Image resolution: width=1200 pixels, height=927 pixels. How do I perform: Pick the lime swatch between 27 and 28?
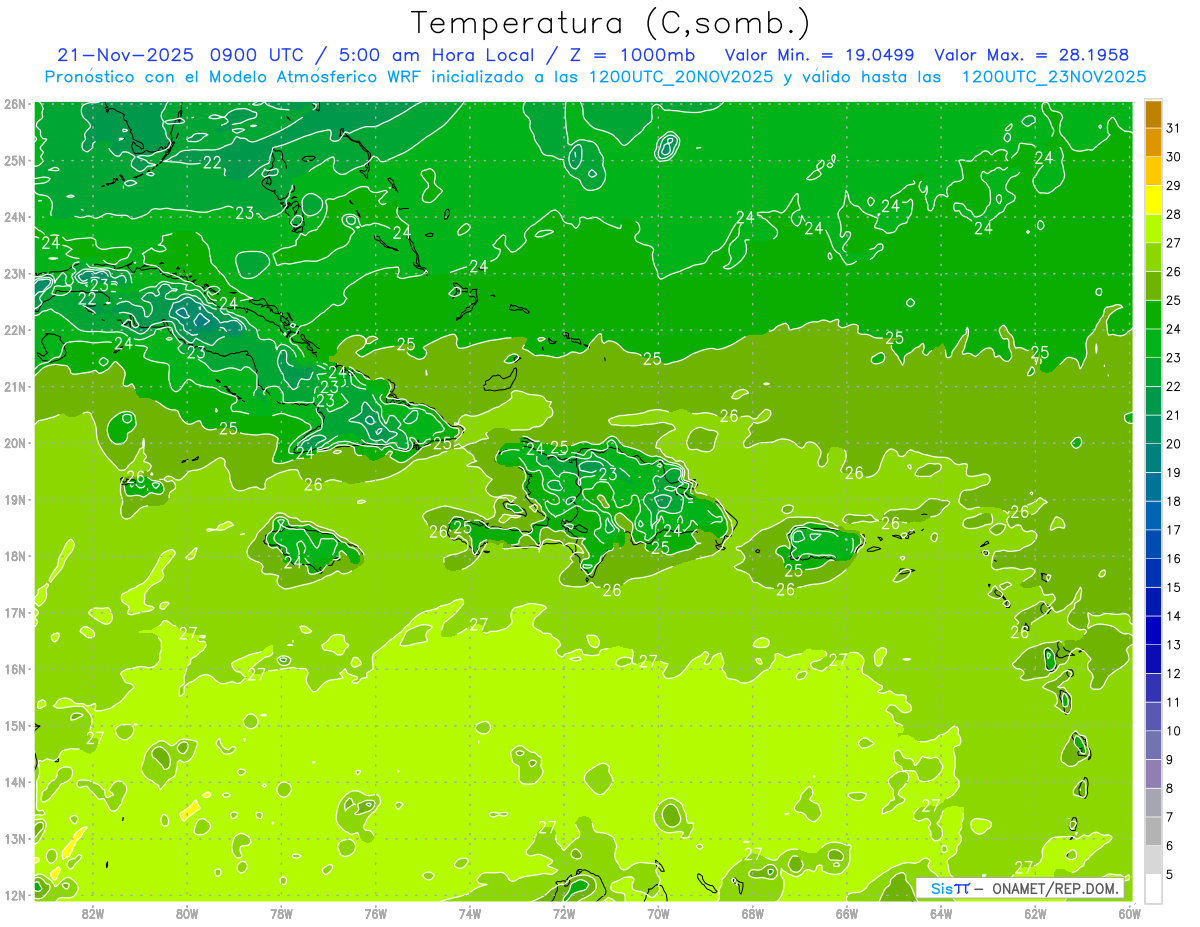point(1153,229)
